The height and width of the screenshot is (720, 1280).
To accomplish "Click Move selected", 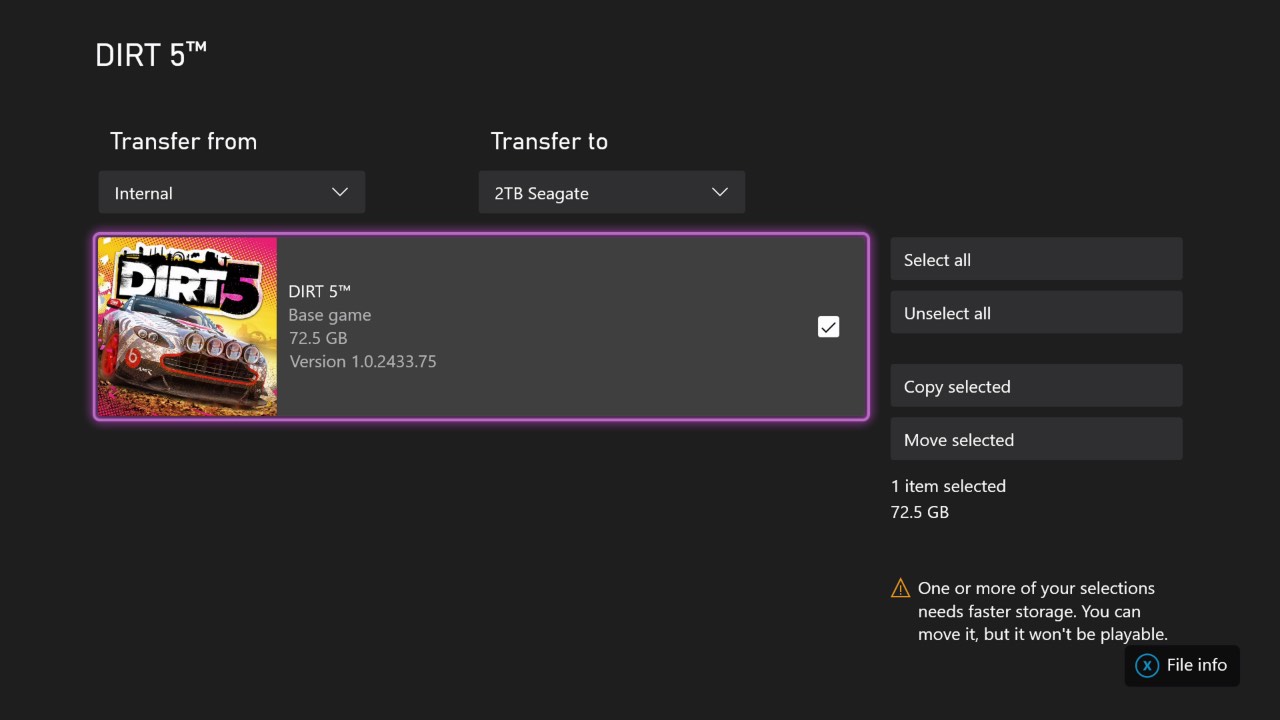I will point(1036,439).
